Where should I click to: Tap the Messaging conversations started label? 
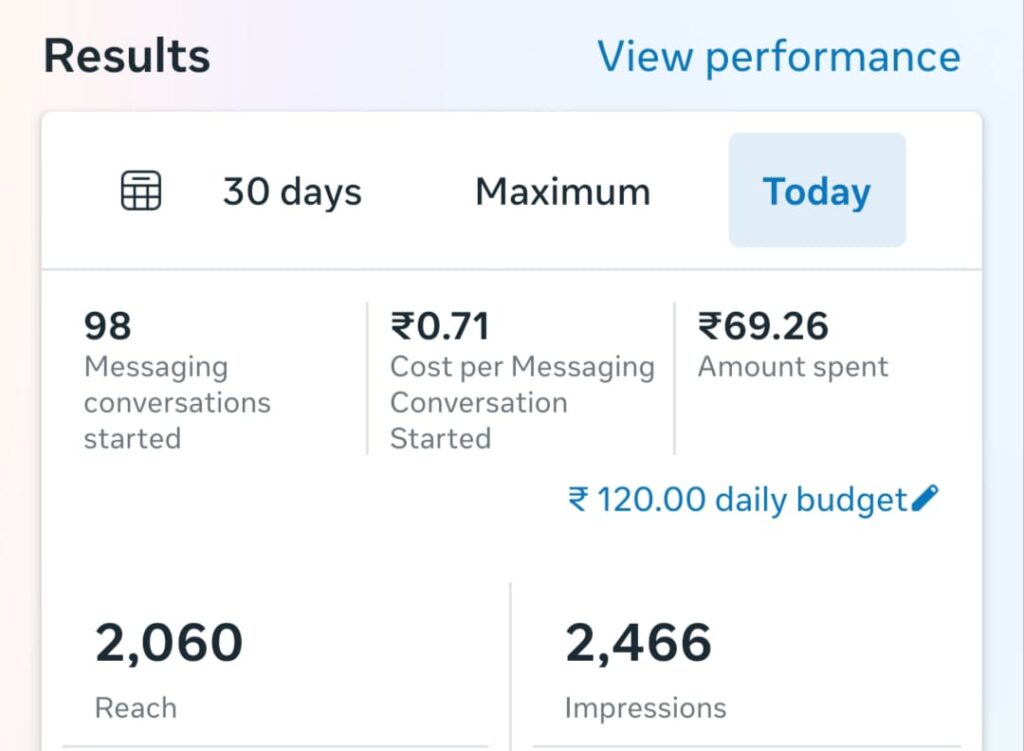pos(177,402)
